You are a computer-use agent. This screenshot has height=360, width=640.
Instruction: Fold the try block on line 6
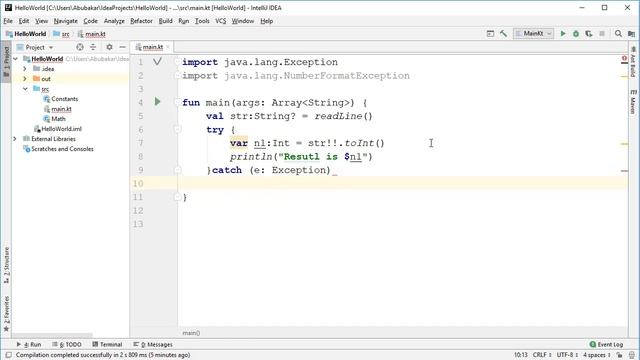pyautogui.click(x=178, y=129)
